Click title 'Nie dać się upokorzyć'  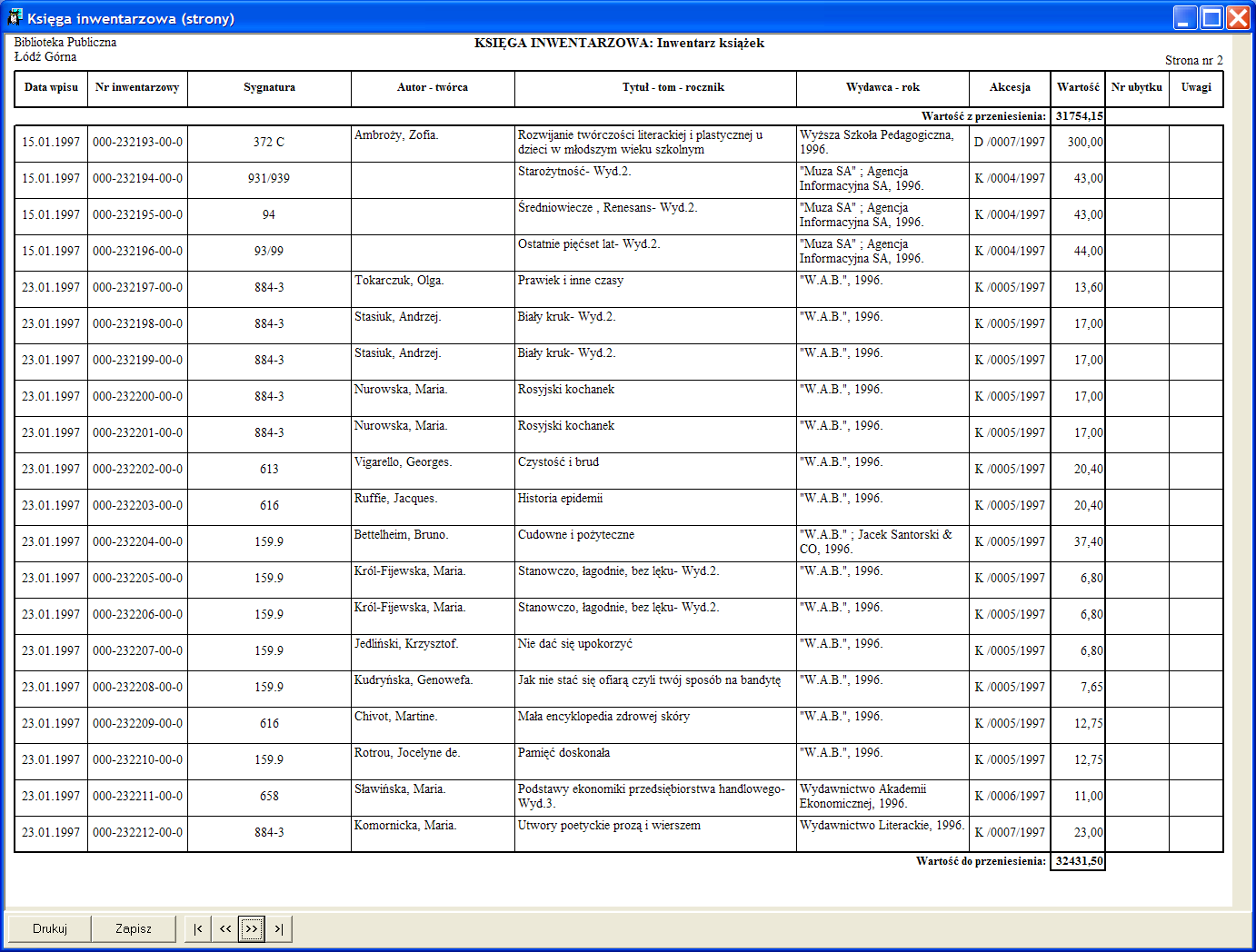click(x=575, y=644)
